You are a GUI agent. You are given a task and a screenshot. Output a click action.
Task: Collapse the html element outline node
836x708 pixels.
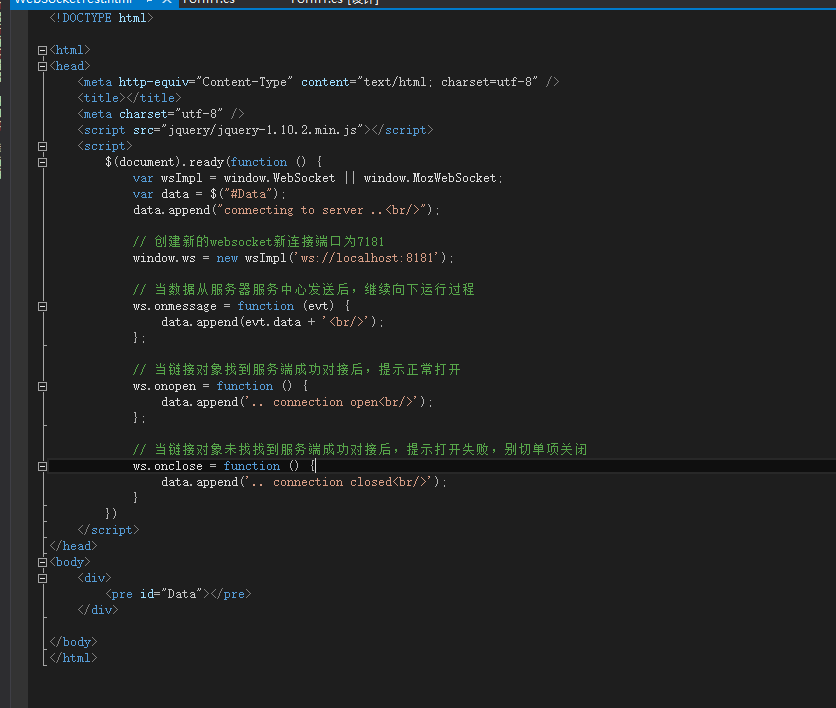pyautogui.click(x=41, y=50)
